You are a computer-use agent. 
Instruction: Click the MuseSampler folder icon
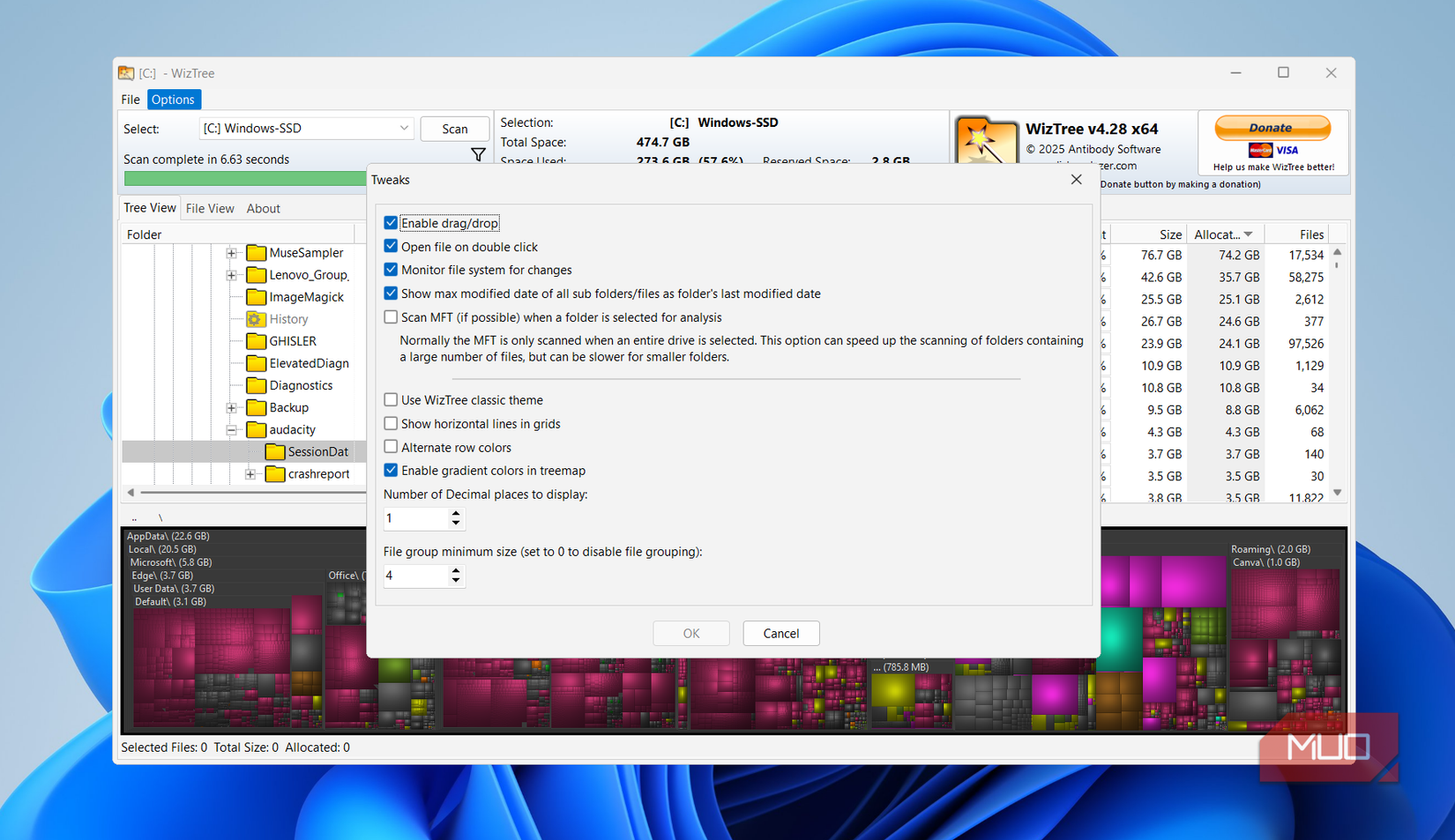[x=256, y=252]
